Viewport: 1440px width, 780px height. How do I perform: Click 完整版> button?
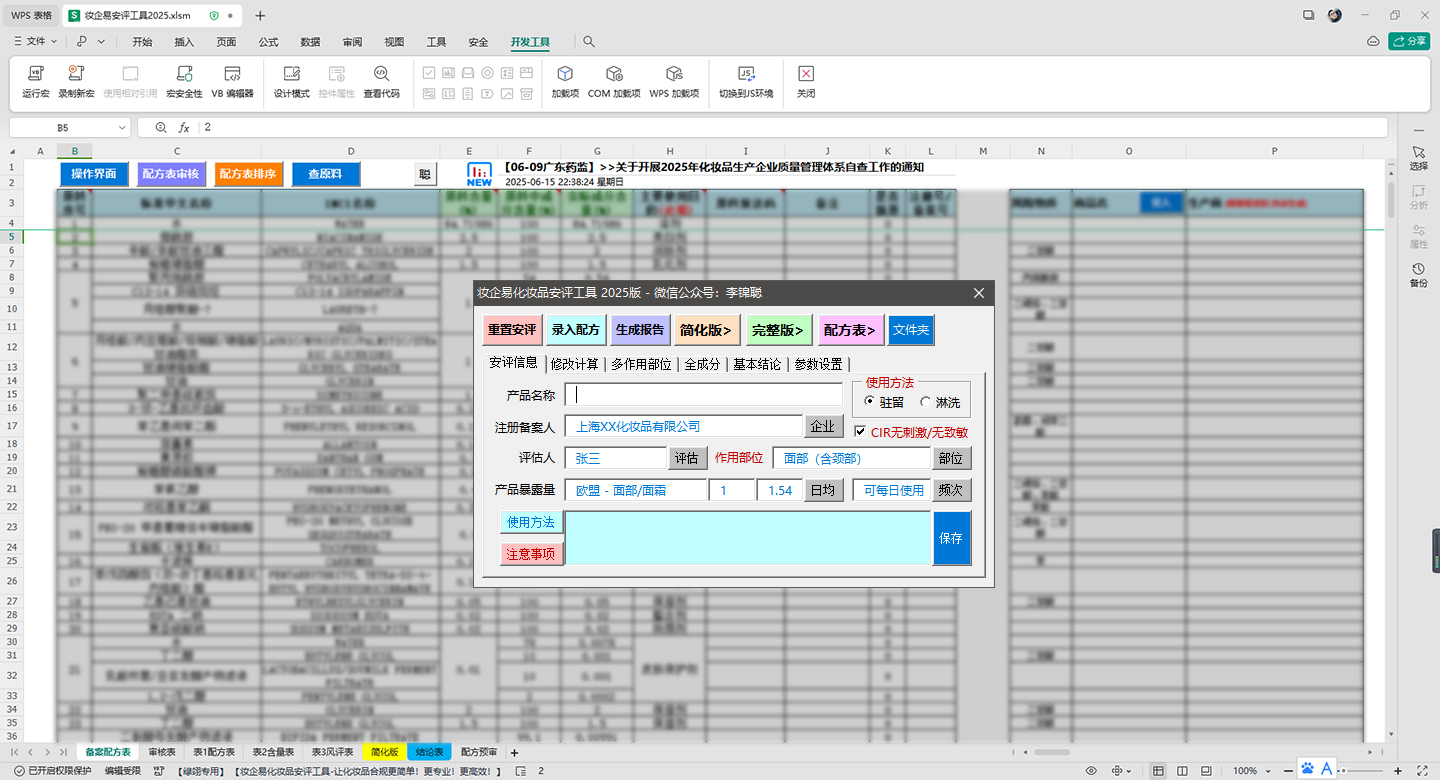click(777, 330)
